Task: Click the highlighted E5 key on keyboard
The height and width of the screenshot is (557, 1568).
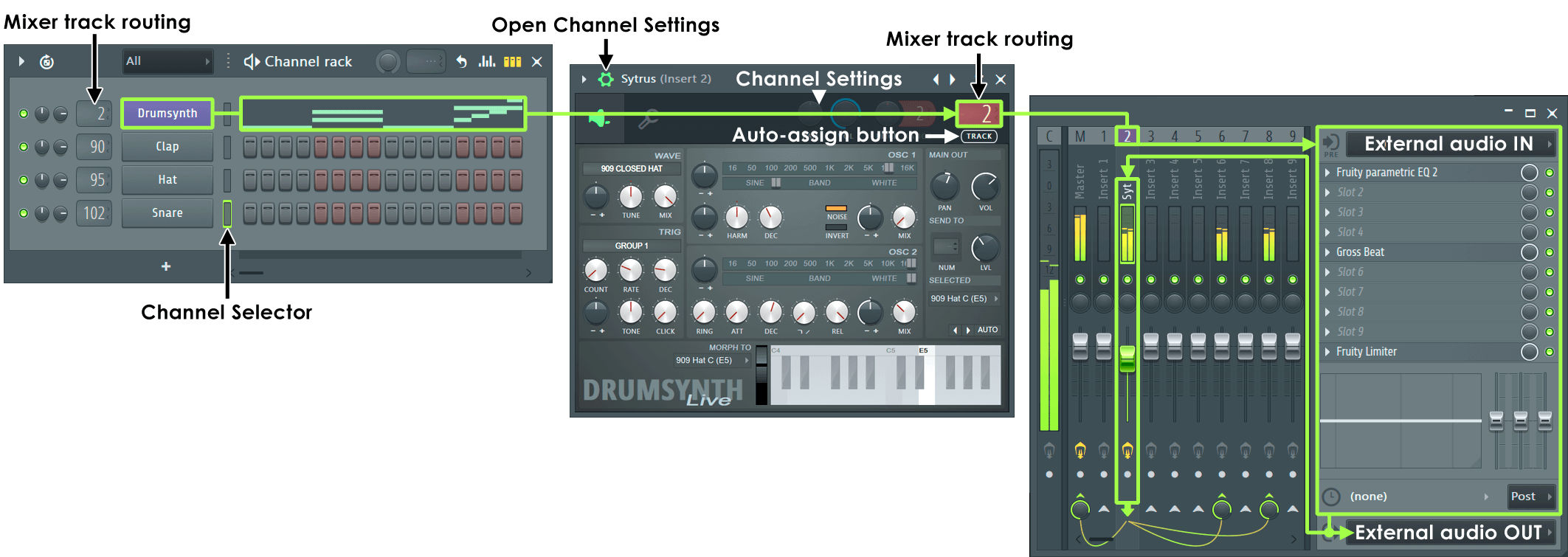Action: [926, 376]
